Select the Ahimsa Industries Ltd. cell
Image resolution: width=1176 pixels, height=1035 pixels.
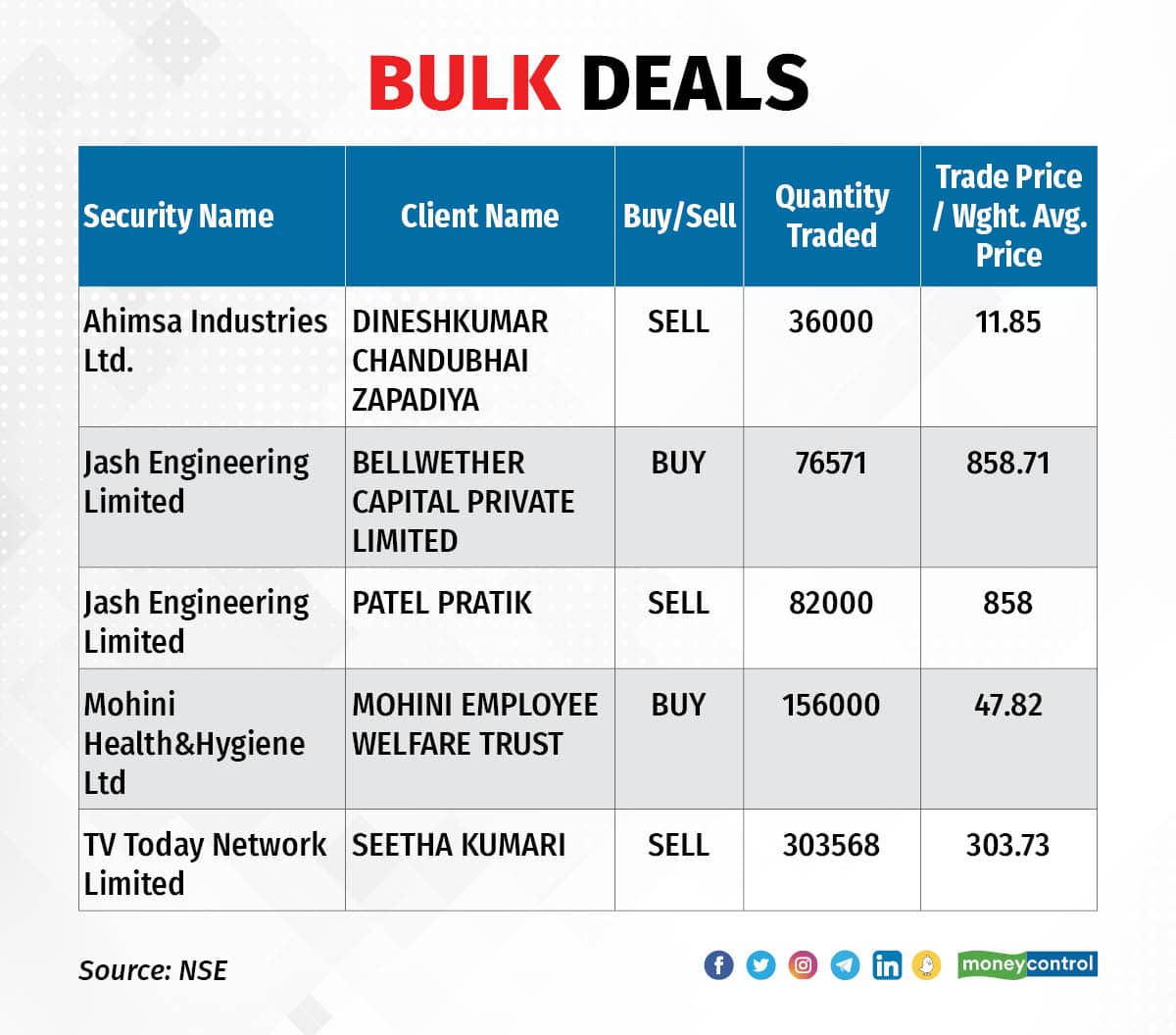point(212,357)
